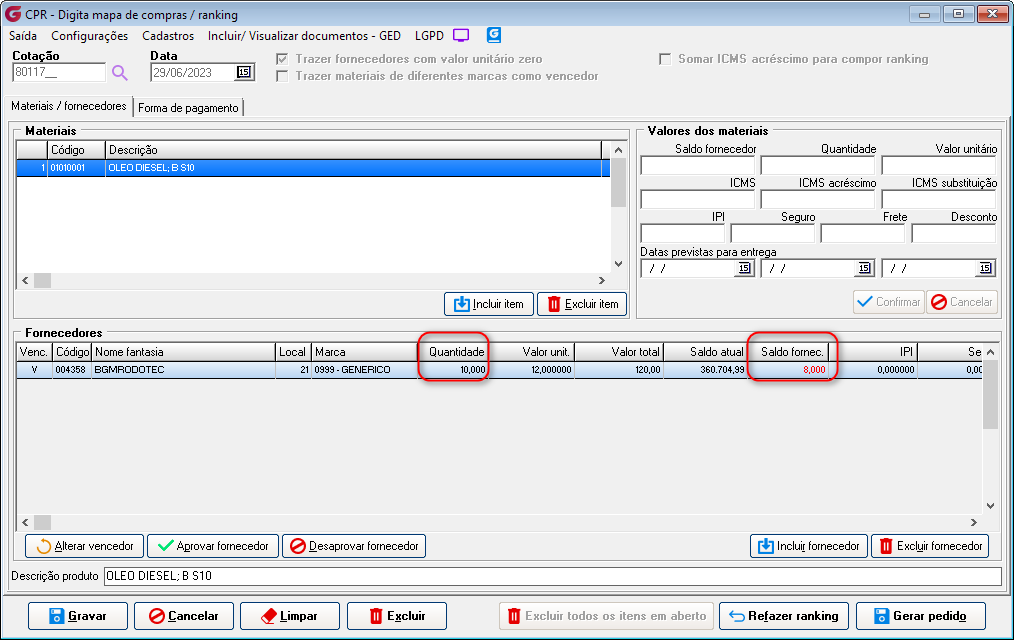The height and width of the screenshot is (640, 1014).
Task: Open the calendar icon next to Data field
Action: (244, 72)
